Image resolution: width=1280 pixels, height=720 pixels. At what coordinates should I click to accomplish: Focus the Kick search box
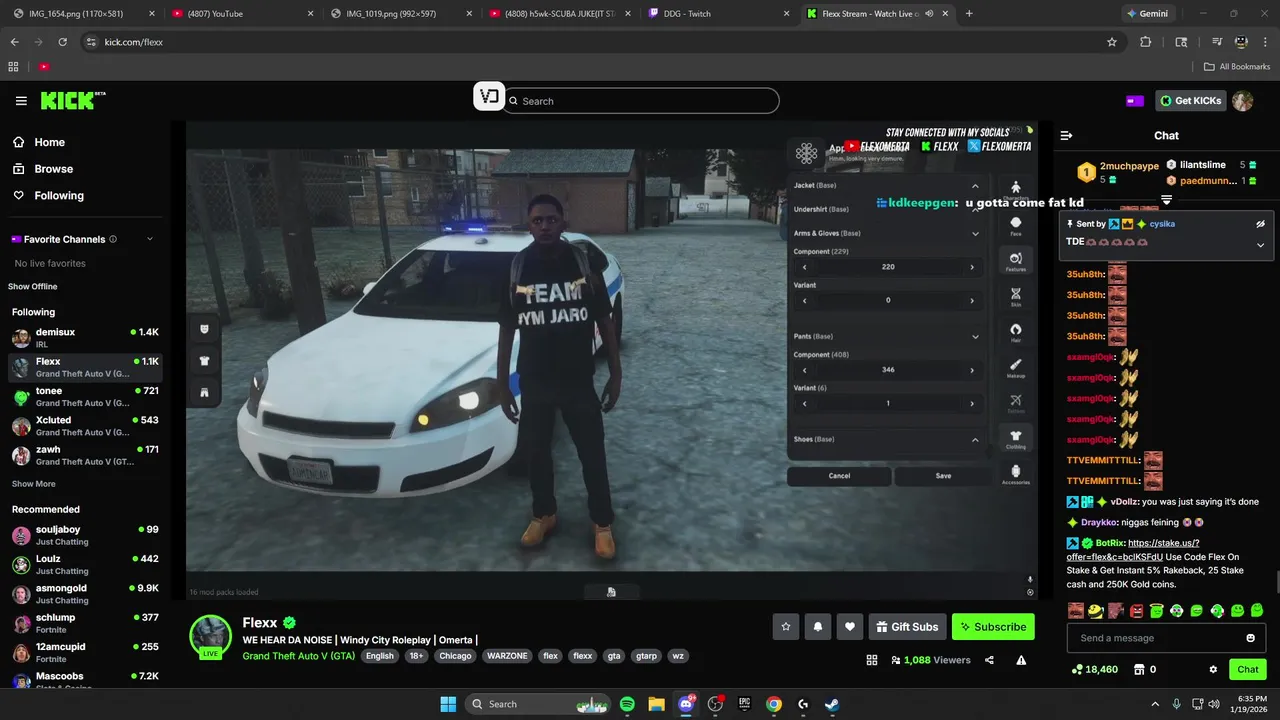pos(641,101)
